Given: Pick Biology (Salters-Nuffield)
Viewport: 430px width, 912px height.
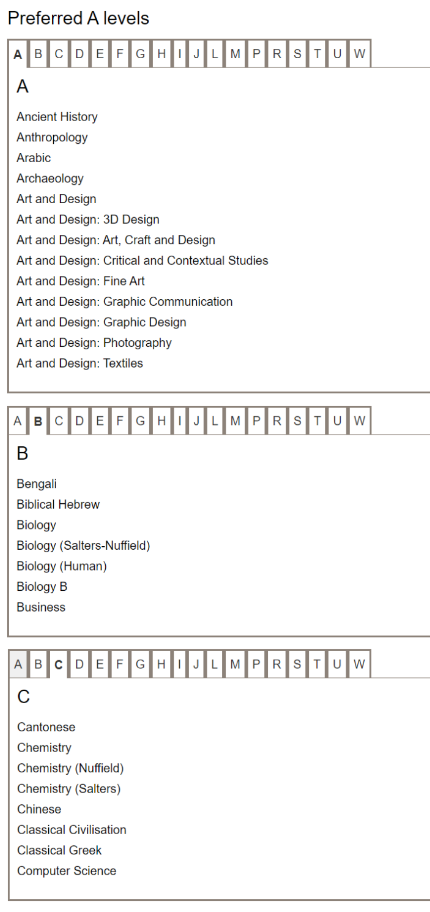Looking at the screenshot, I should 83,546.
